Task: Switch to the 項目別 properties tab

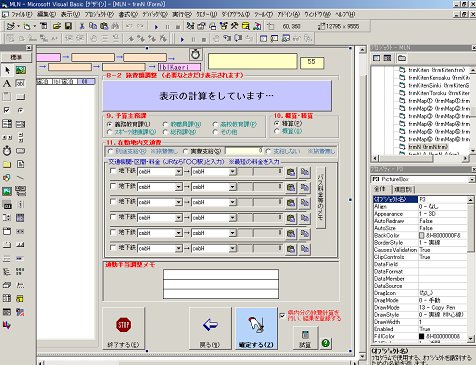Action: [403, 189]
